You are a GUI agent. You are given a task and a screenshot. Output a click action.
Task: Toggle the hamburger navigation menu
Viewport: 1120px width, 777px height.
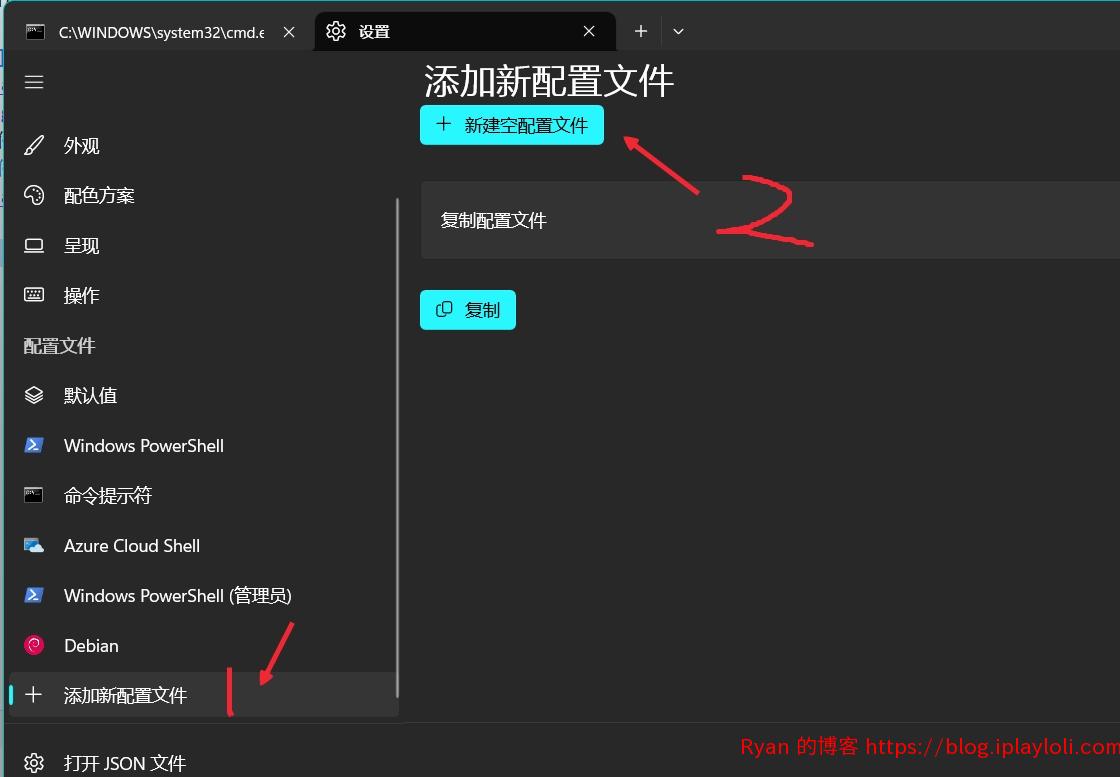click(x=34, y=82)
